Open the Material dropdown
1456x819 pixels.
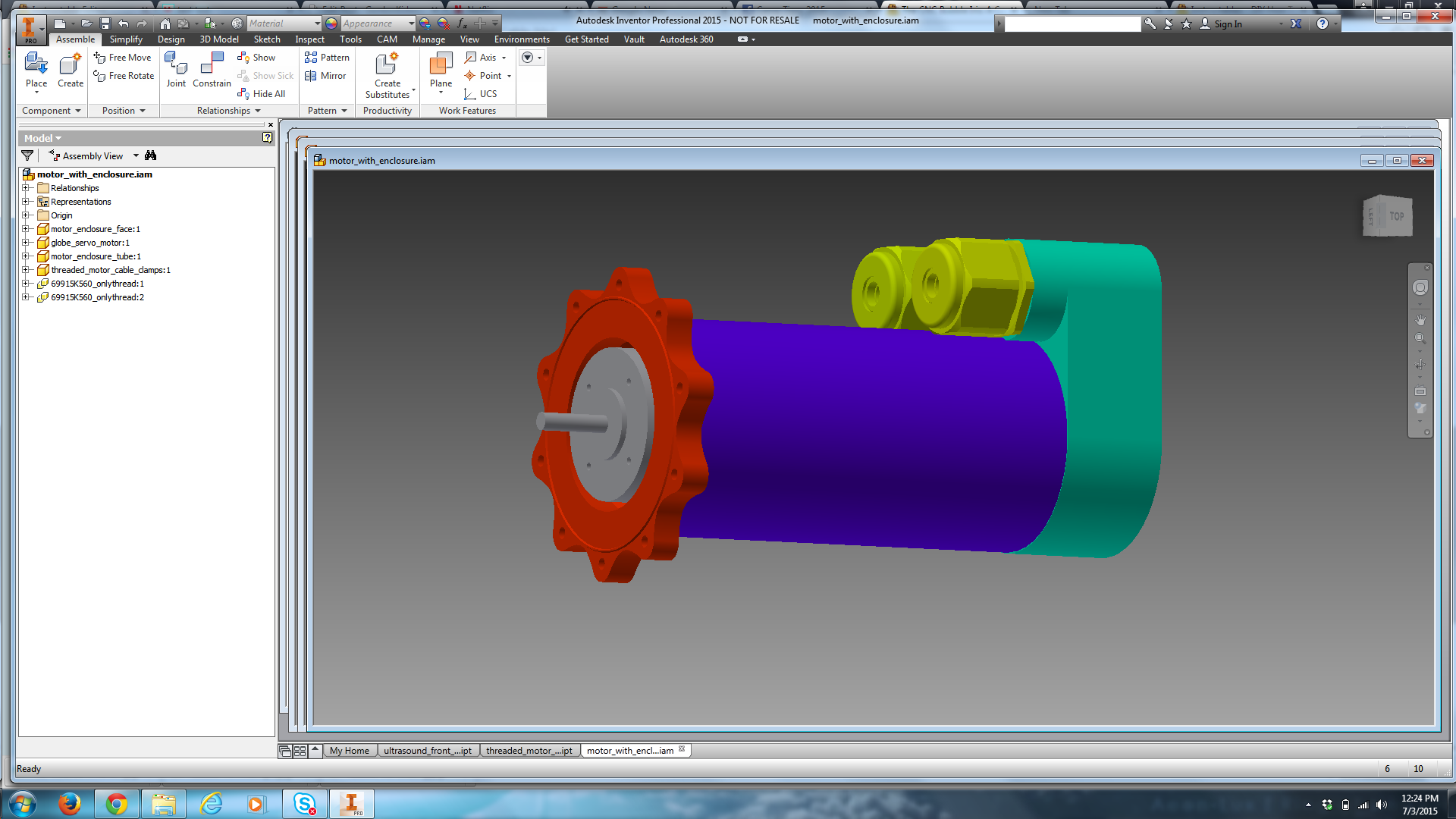coord(316,24)
